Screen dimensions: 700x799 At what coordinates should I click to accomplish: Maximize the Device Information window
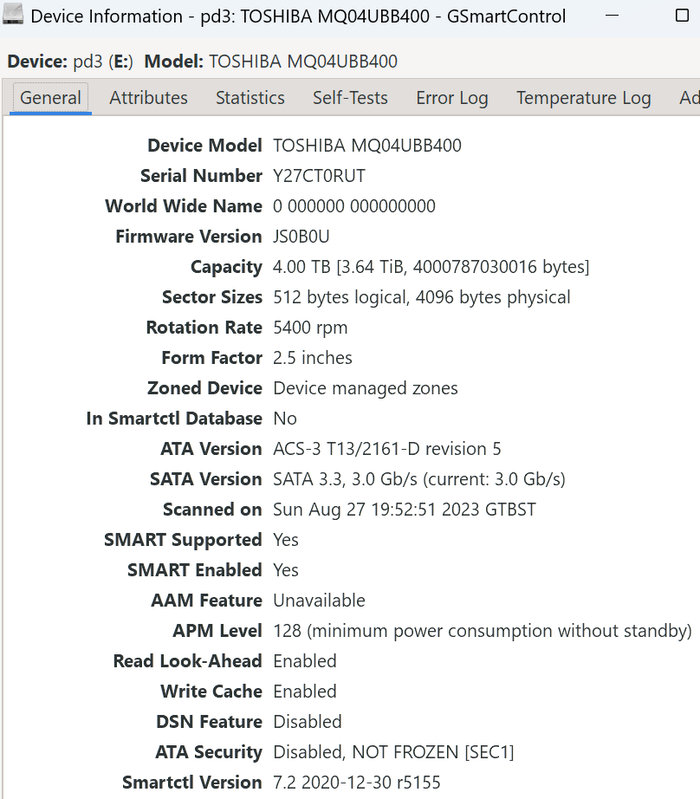(682, 15)
